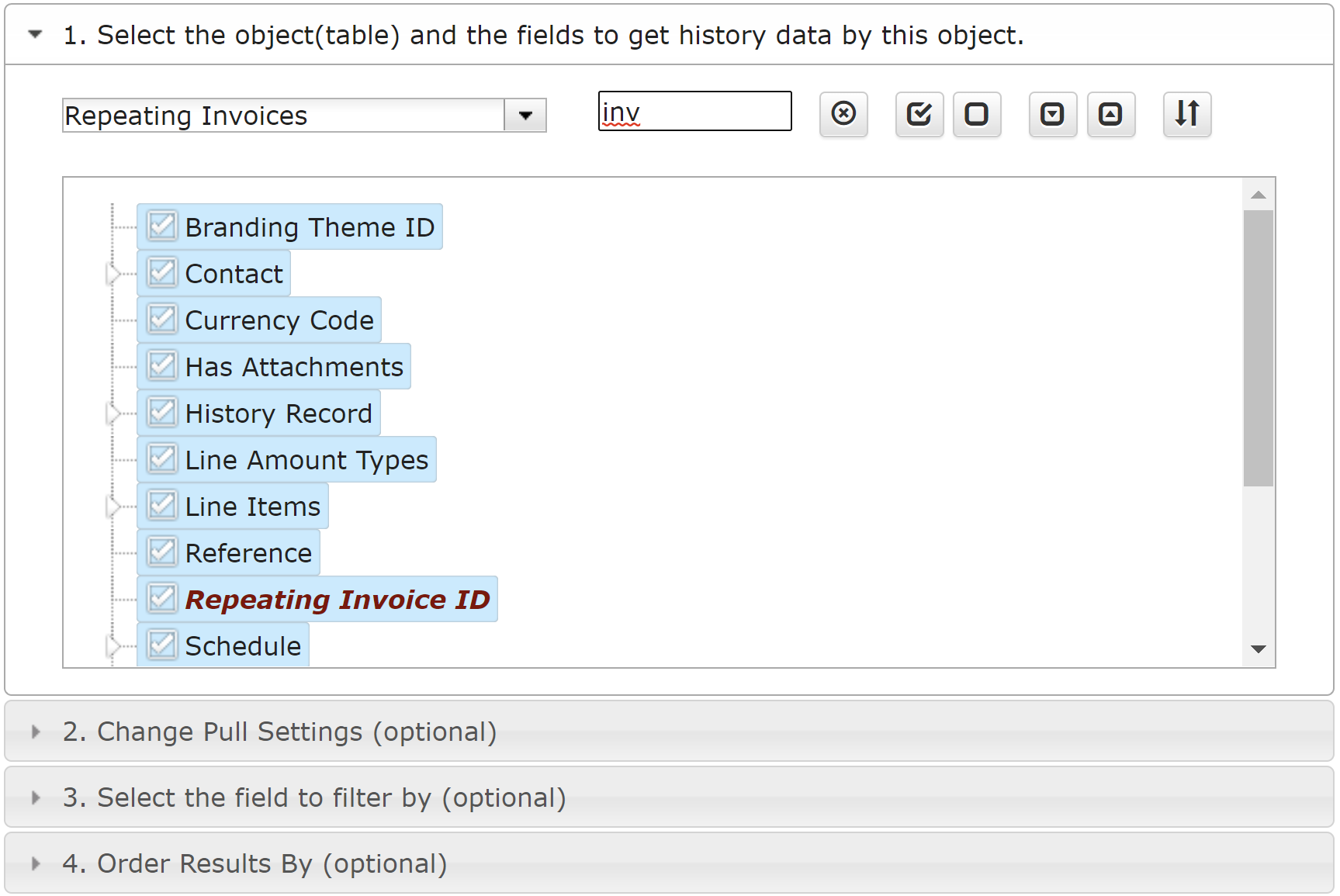Viewport: 1340px width, 896px height.
Task: Toggle the Currency Code checkbox
Action: tap(162, 320)
